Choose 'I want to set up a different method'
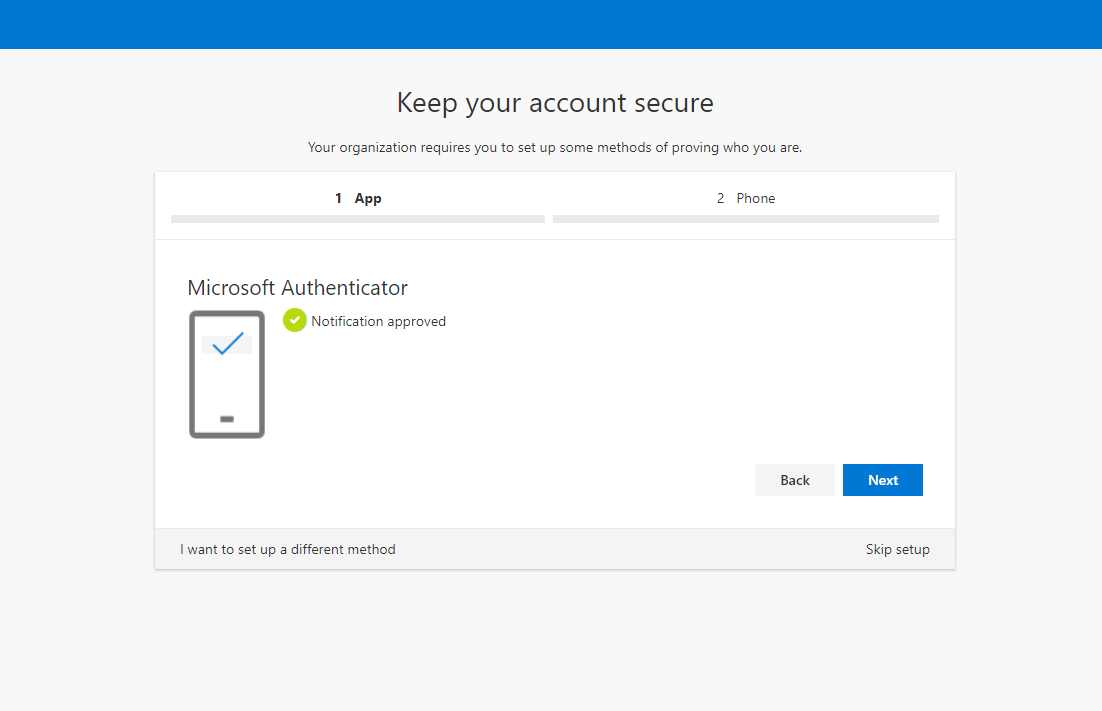 [x=287, y=549]
